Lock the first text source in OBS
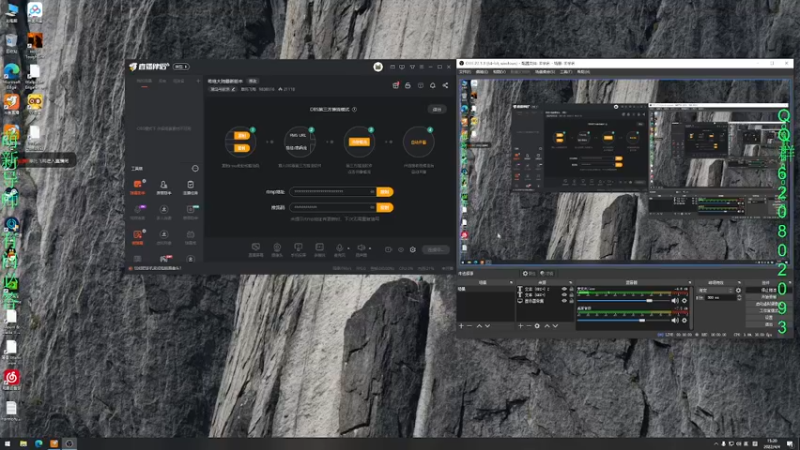 (x=571, y=289)
